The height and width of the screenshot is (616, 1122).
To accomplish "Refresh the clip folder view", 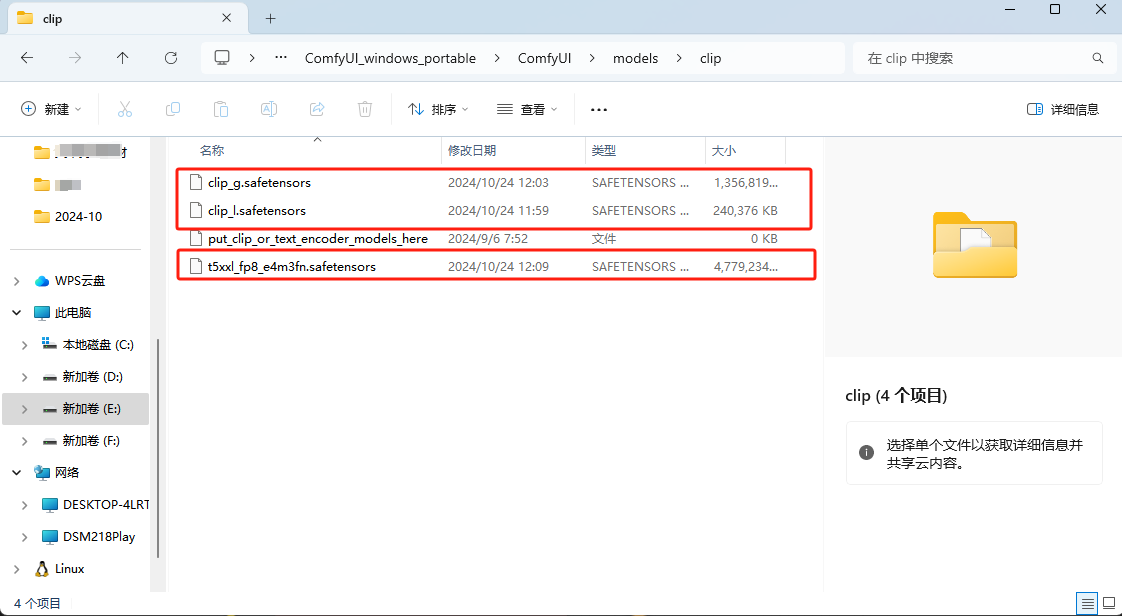I will pos(170,58).
